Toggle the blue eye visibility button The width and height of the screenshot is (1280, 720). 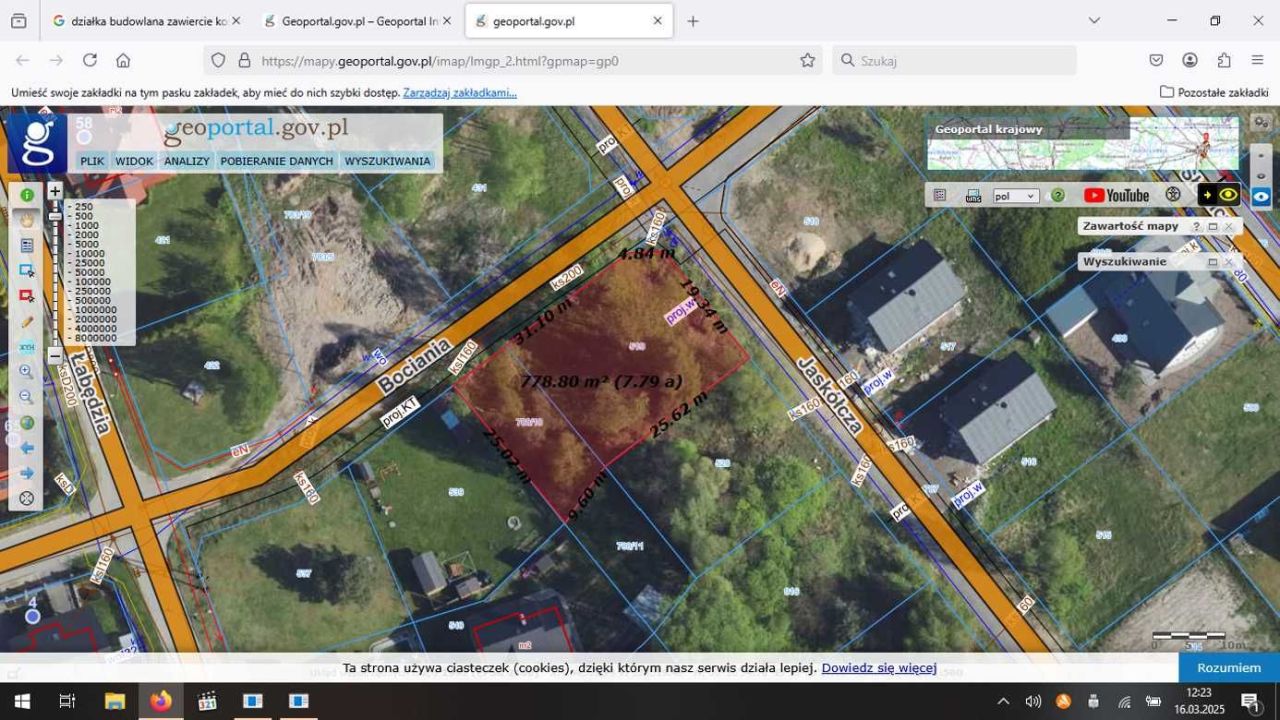[1262, 196]
